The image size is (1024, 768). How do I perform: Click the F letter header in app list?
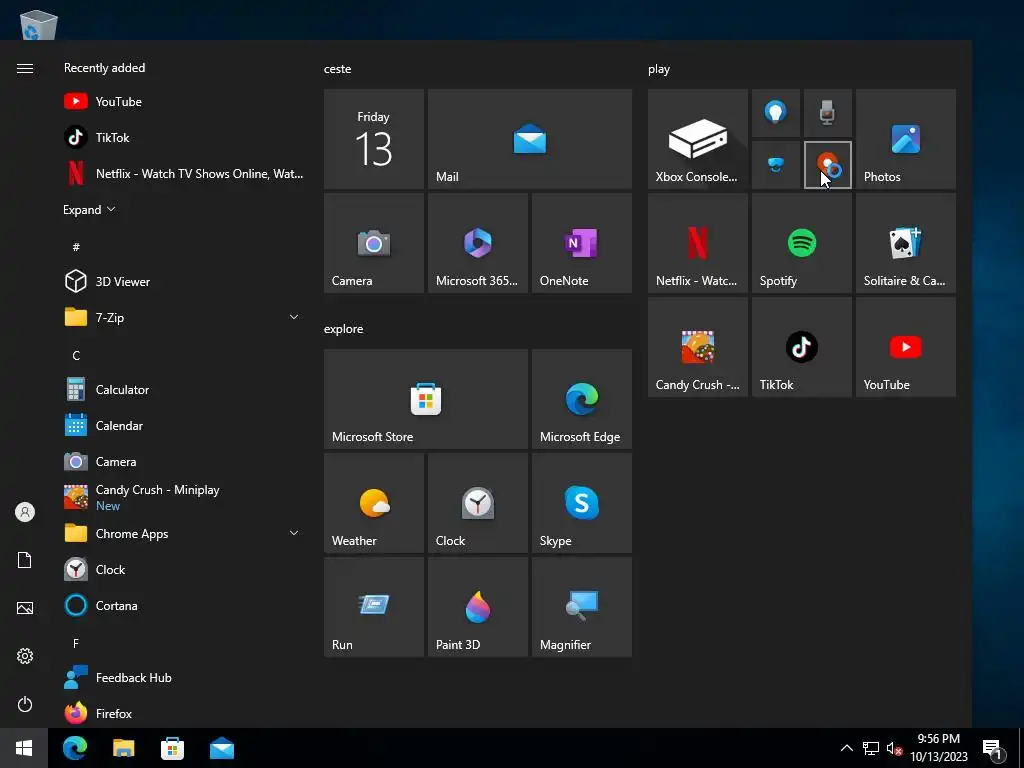click(76, 643)
